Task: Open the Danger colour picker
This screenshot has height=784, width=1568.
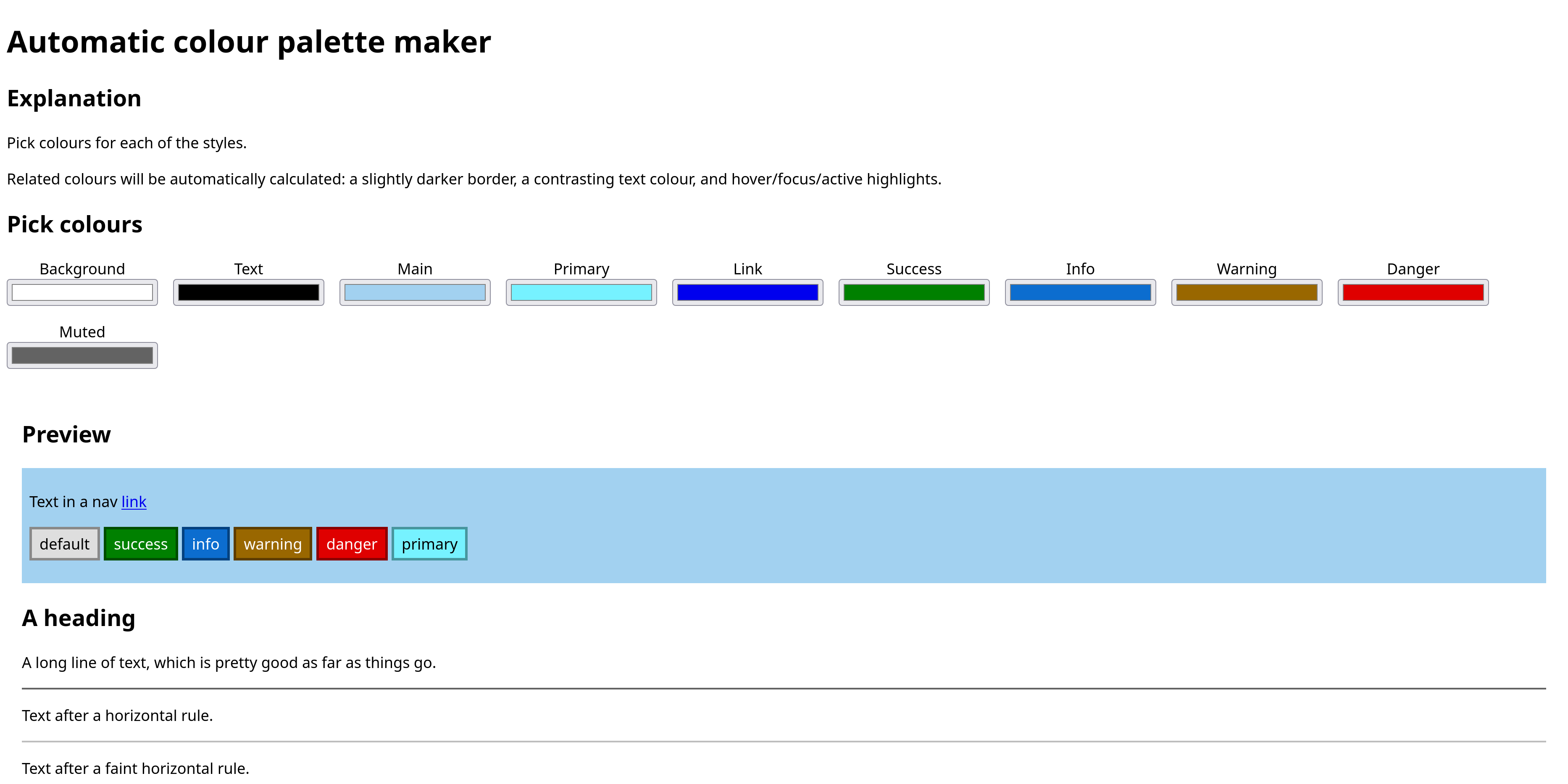Action: point(1413,292)
